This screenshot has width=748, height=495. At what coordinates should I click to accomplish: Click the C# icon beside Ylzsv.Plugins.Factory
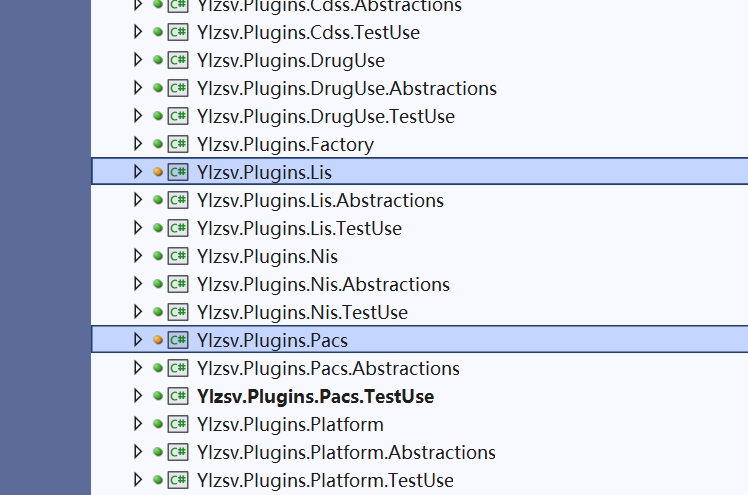pos(178,144)
